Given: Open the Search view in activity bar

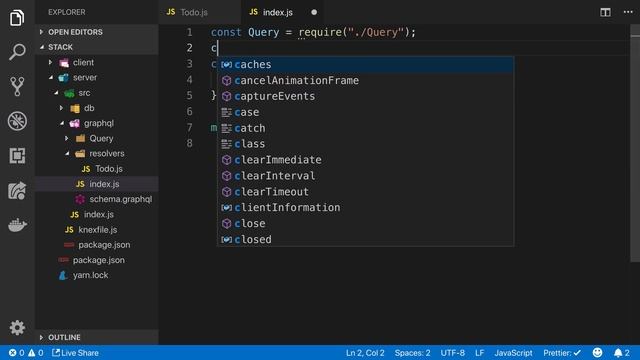Looking at the screenshot, I should (17, 52).
